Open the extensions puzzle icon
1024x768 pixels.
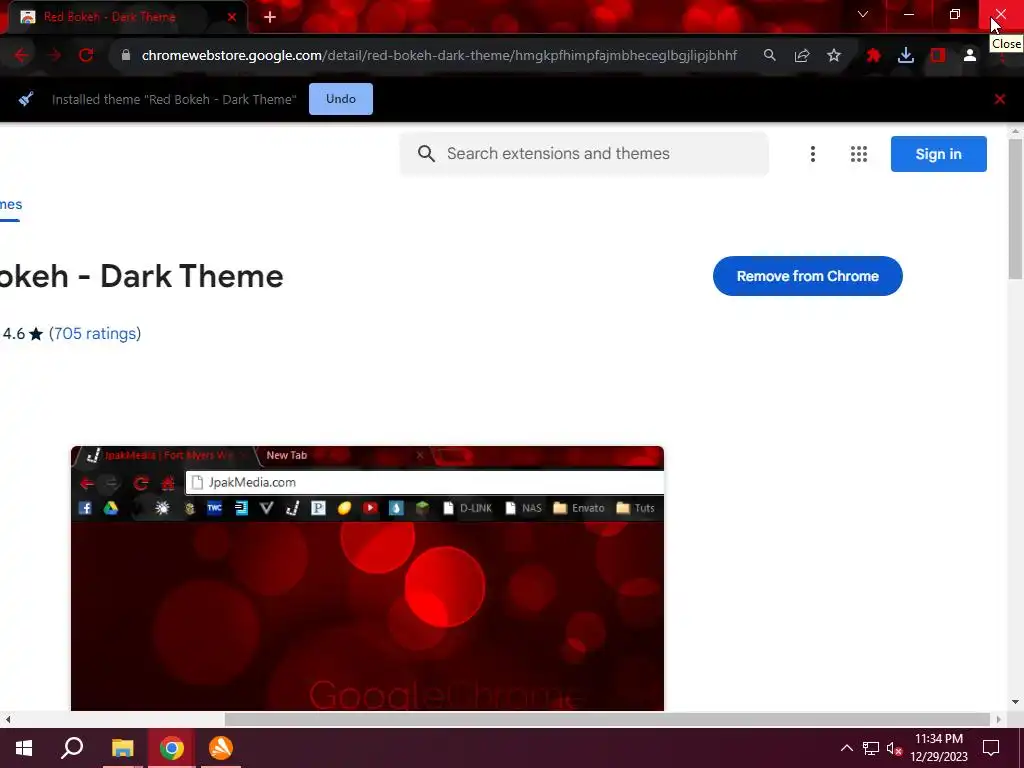pos(873,56)
